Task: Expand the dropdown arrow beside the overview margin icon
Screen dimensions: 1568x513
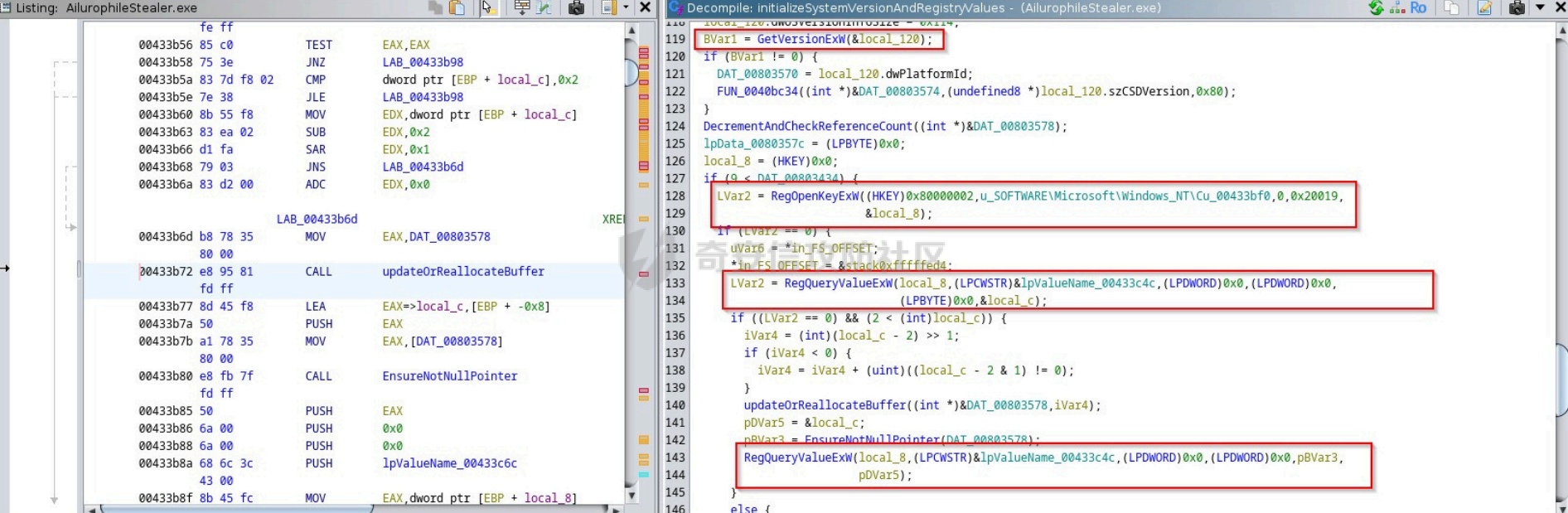Action: pyautogui.click(x=626, y=7)
